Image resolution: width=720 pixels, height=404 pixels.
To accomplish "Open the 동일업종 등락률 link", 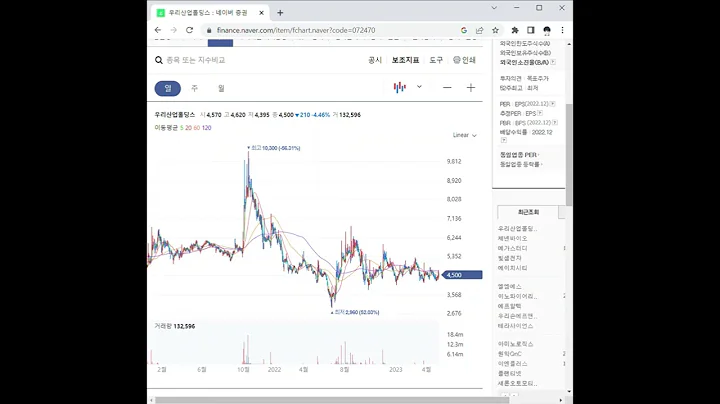I will 521,164.
